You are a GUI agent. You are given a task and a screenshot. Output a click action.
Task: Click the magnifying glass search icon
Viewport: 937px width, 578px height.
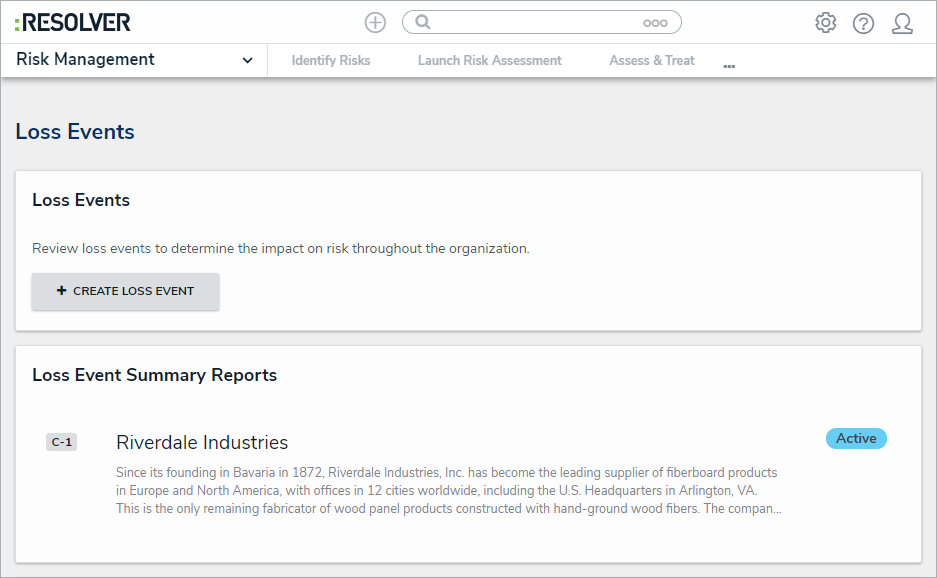pyautogui.click(x=423, y=22)
